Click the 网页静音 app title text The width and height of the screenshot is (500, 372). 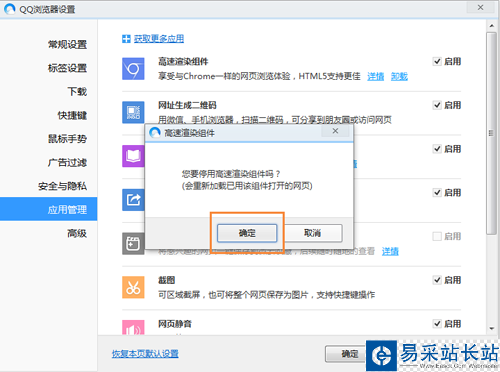(x=175, y=324)
